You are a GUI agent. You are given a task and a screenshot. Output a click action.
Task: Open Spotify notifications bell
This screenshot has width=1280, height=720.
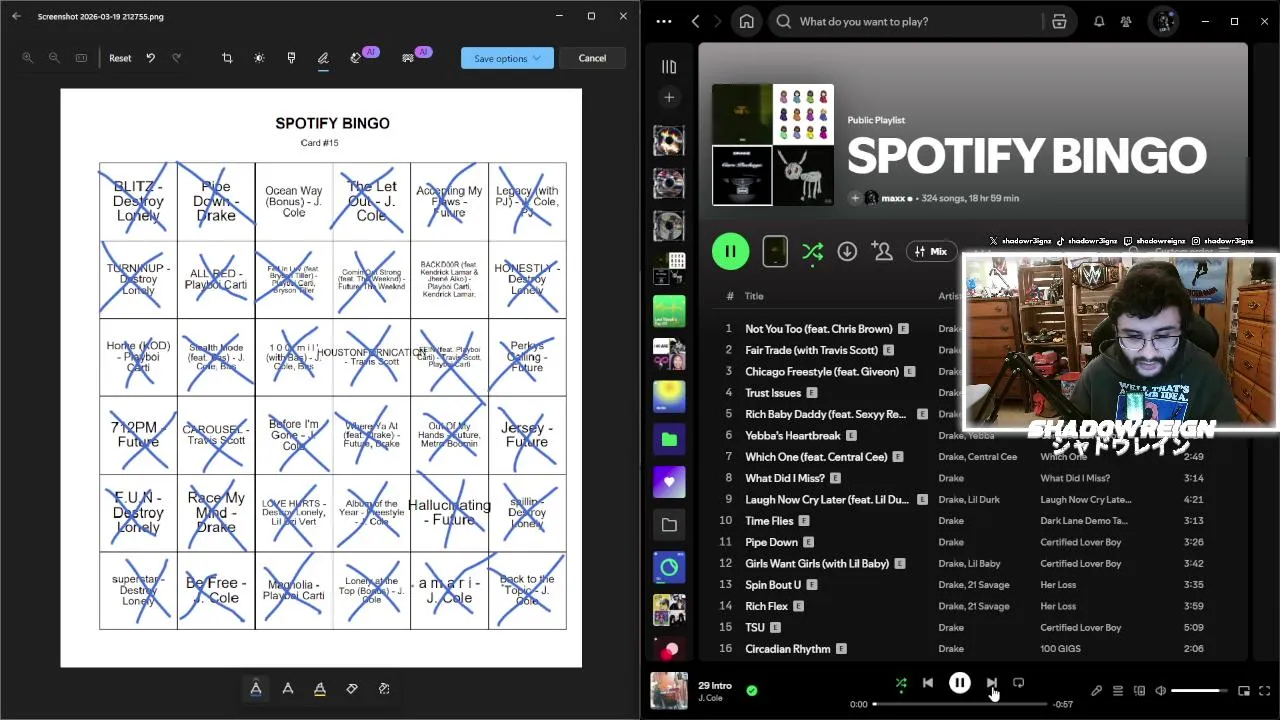click(1099, 21)
